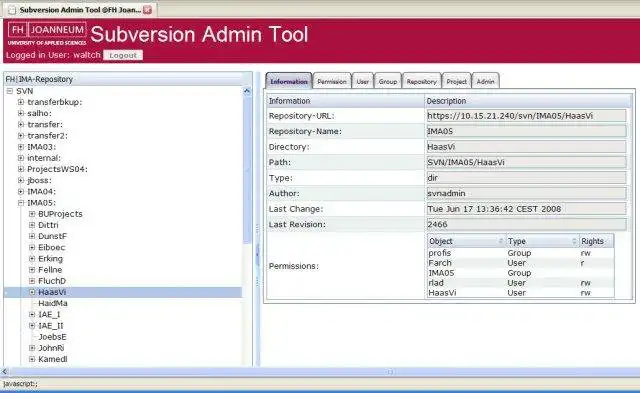Expand the Fellne folder

[32, 270]
